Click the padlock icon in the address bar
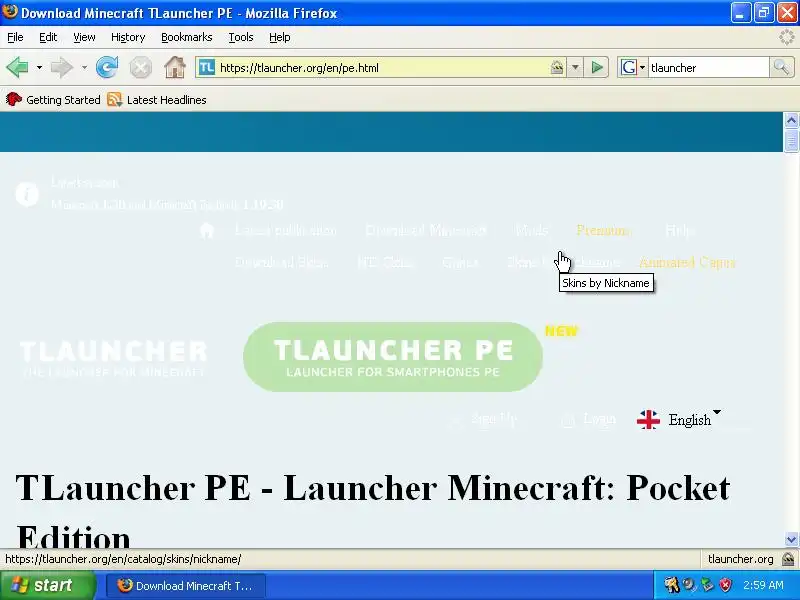The width and height of the screenshot is (800, 600). click(557, 67)
